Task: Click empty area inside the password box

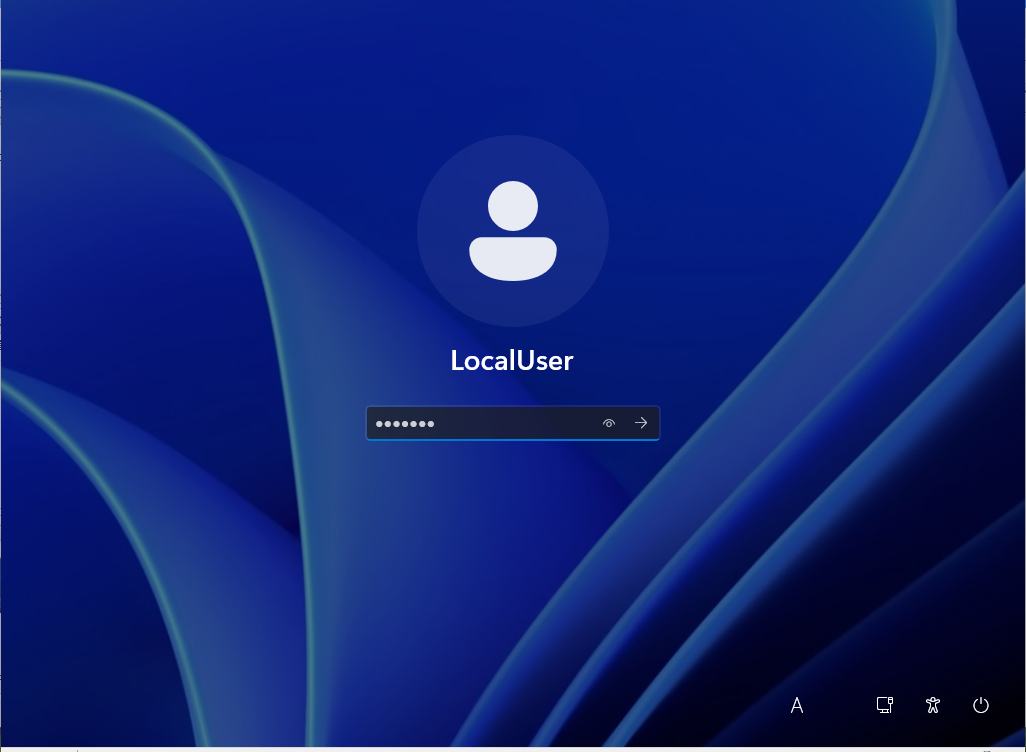Action: 517,423
